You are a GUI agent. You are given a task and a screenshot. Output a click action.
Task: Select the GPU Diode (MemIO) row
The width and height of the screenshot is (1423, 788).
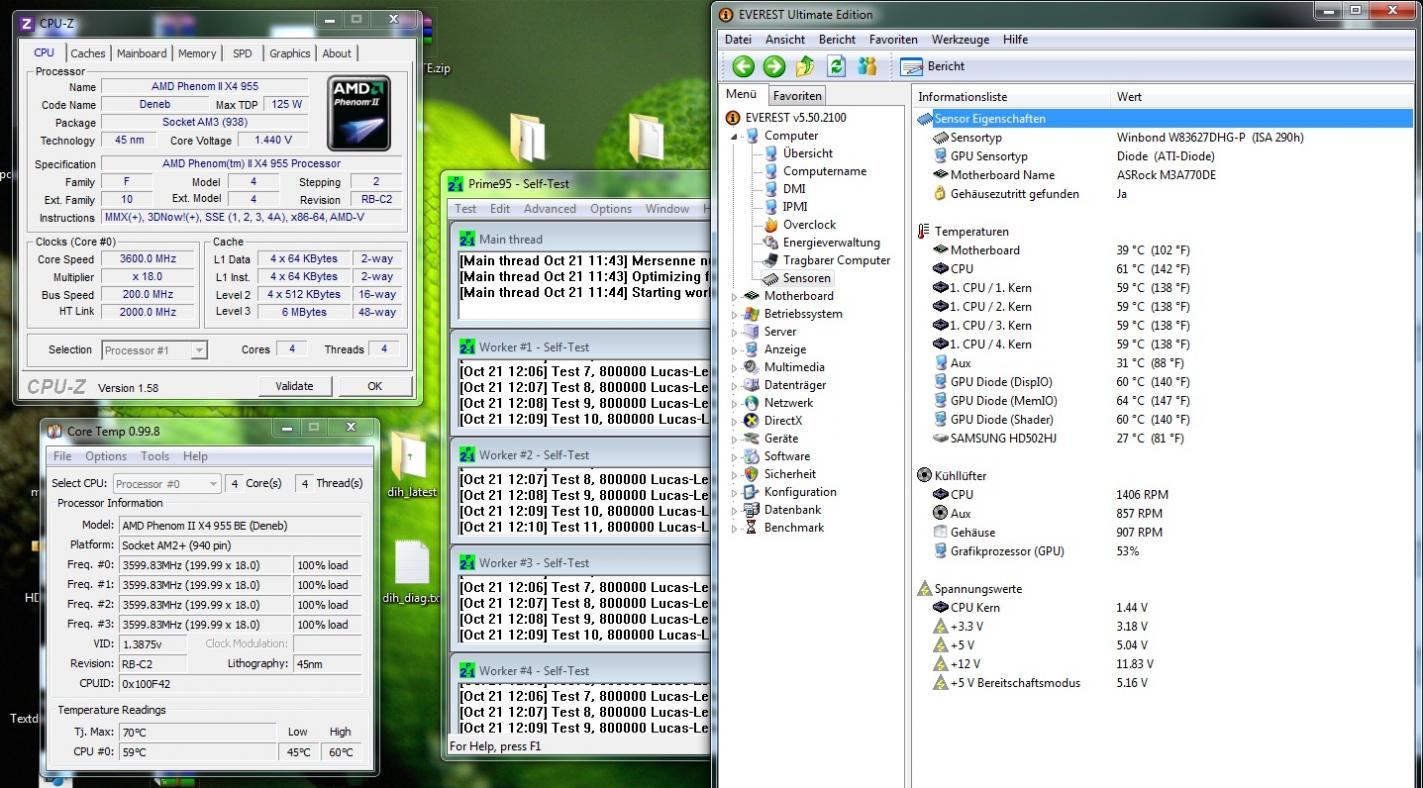[x=1164, y=400]
